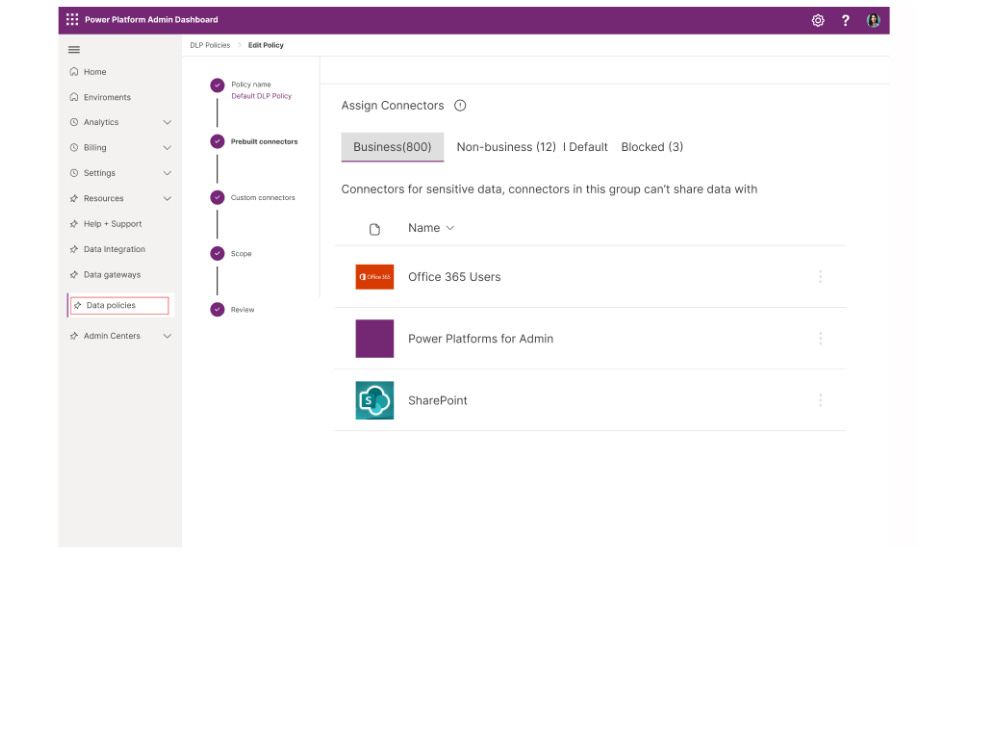Select the Power Platforms for Admin name
The image size is (1000, 750).
pos(481,339)
